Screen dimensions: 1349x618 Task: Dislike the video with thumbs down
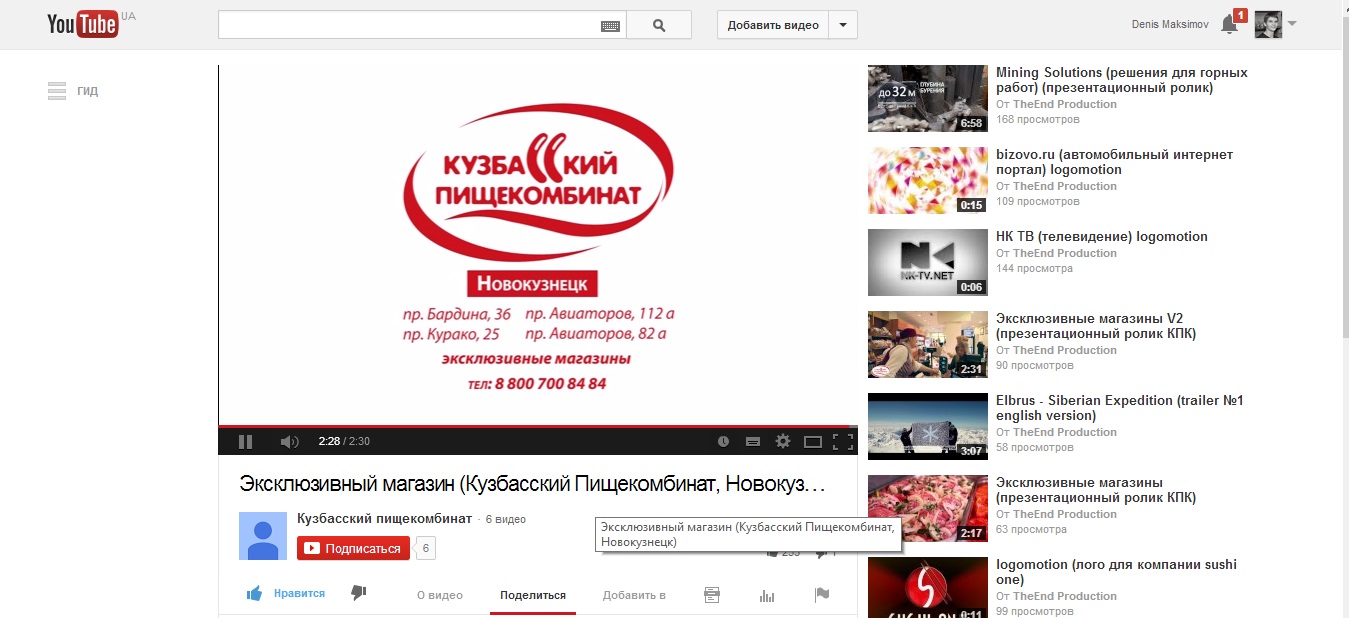pos(358,593)
